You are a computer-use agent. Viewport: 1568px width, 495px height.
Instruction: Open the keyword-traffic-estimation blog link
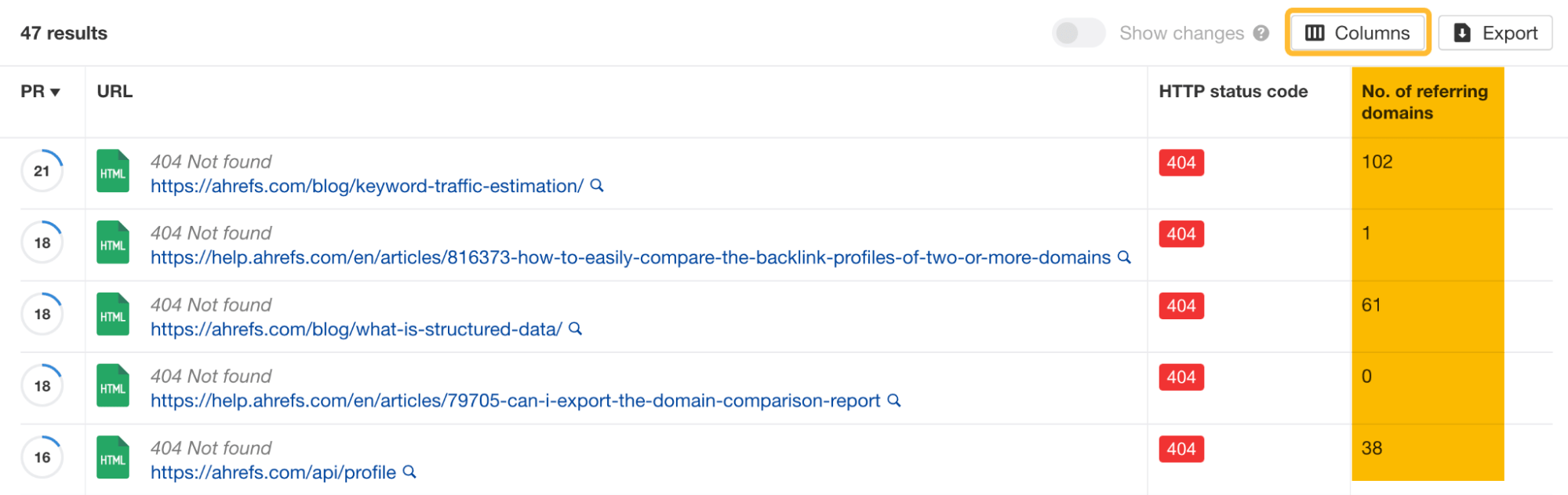tap(366, 186)
